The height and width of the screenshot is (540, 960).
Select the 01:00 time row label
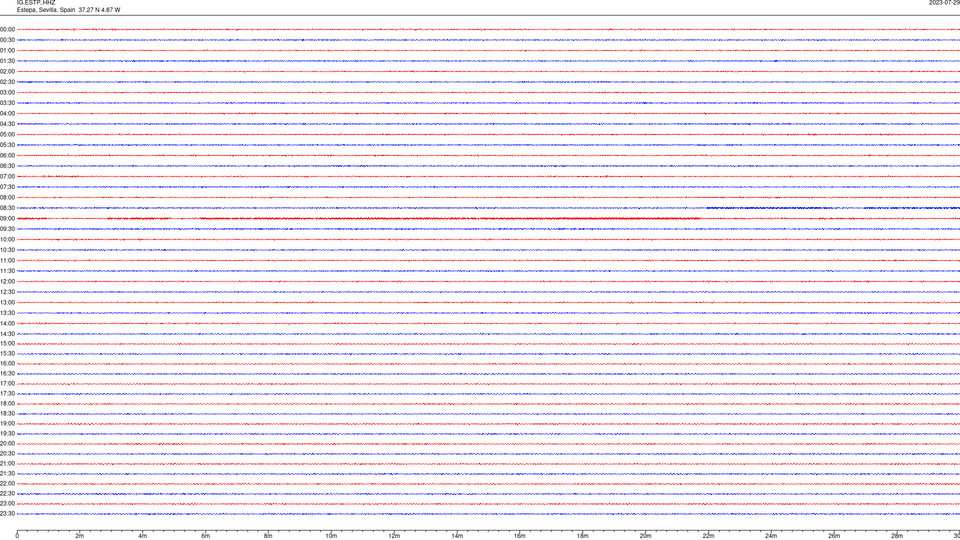pos(7,50)
